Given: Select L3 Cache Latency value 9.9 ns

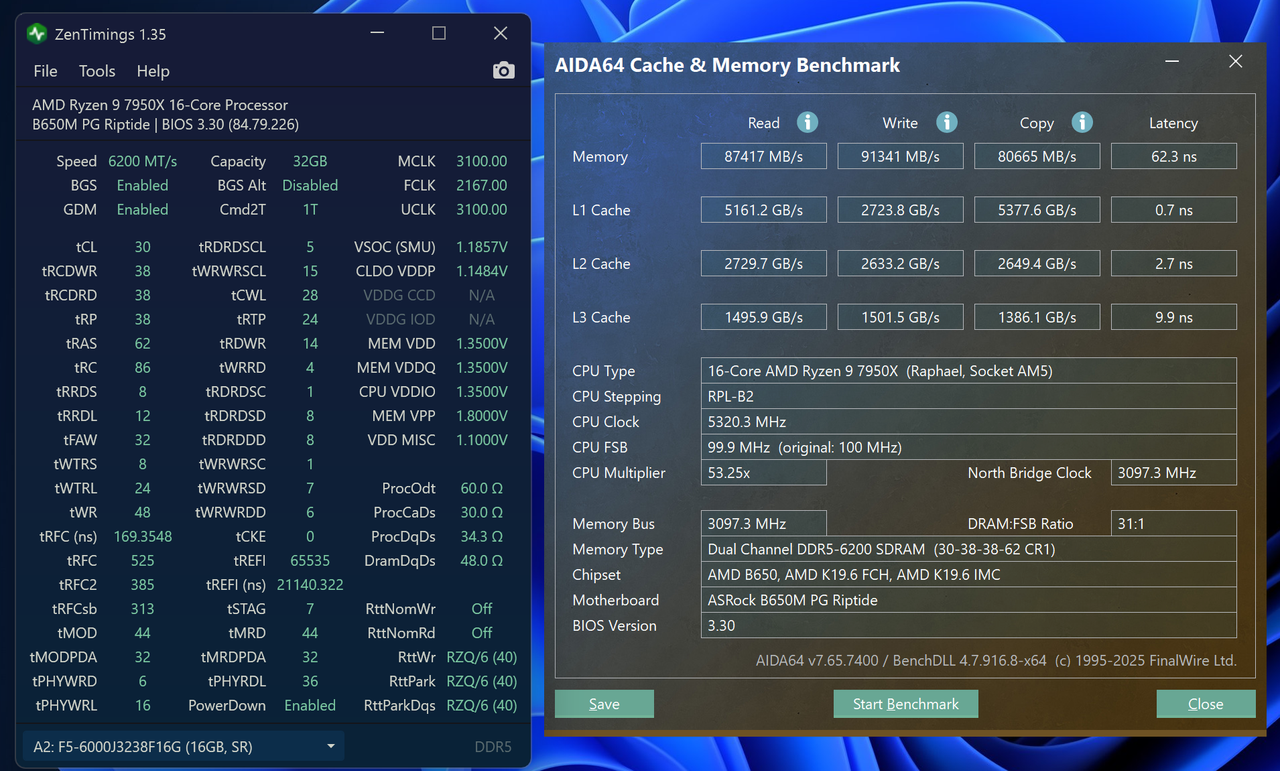Looking at the screenshot, I should click(1173, 317).
